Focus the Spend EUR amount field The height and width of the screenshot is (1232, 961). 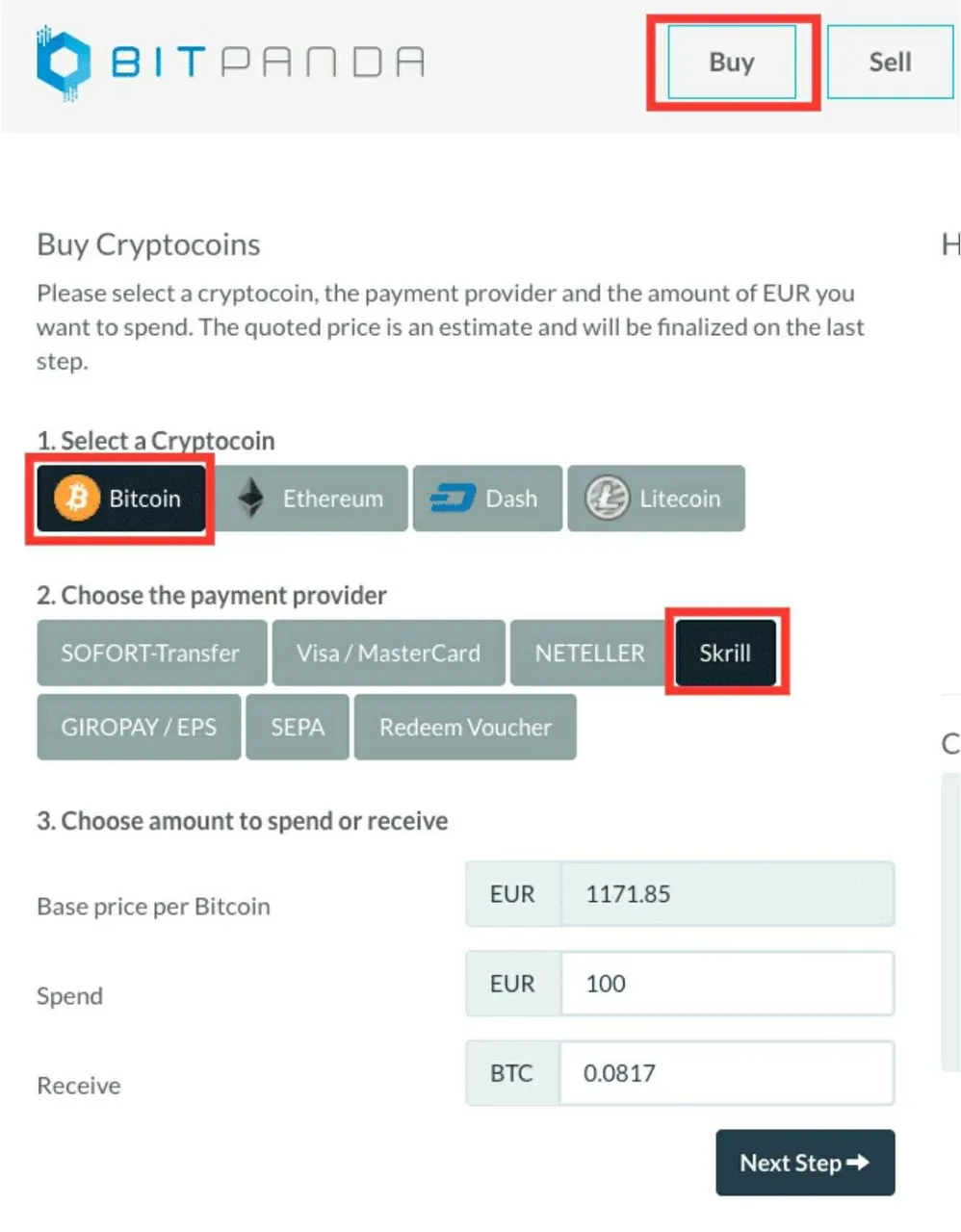(727, 984)
